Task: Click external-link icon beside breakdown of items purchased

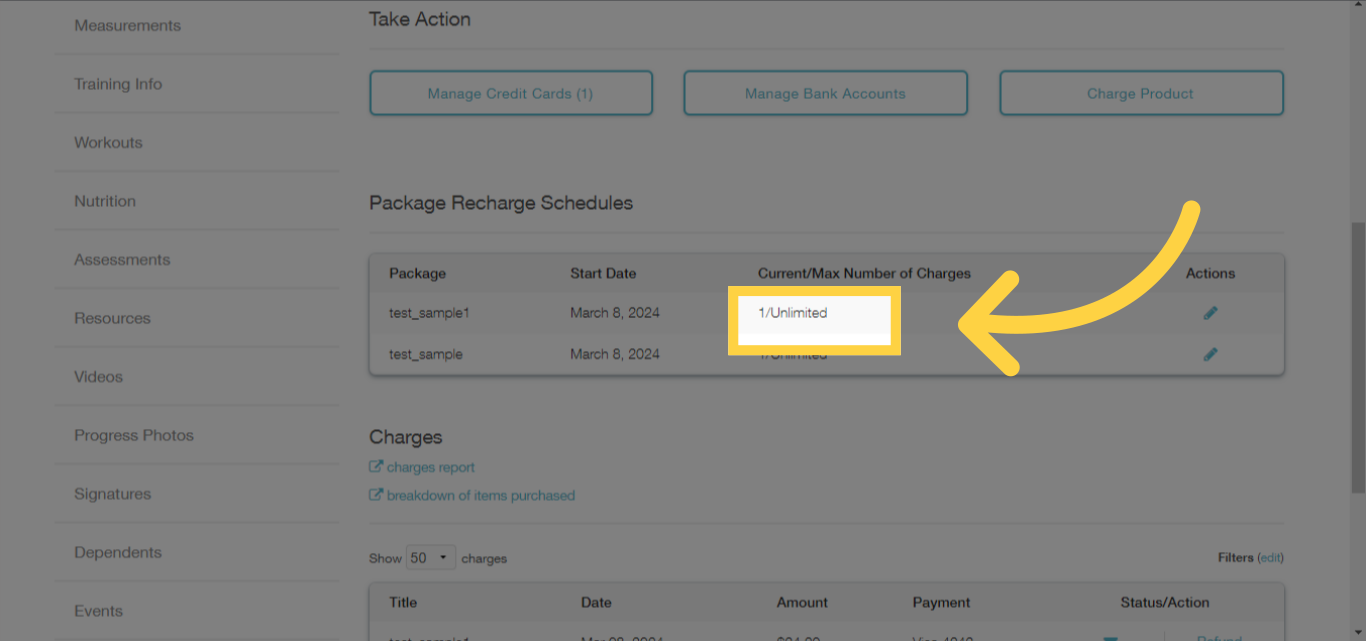Action: tap(376, 495)
